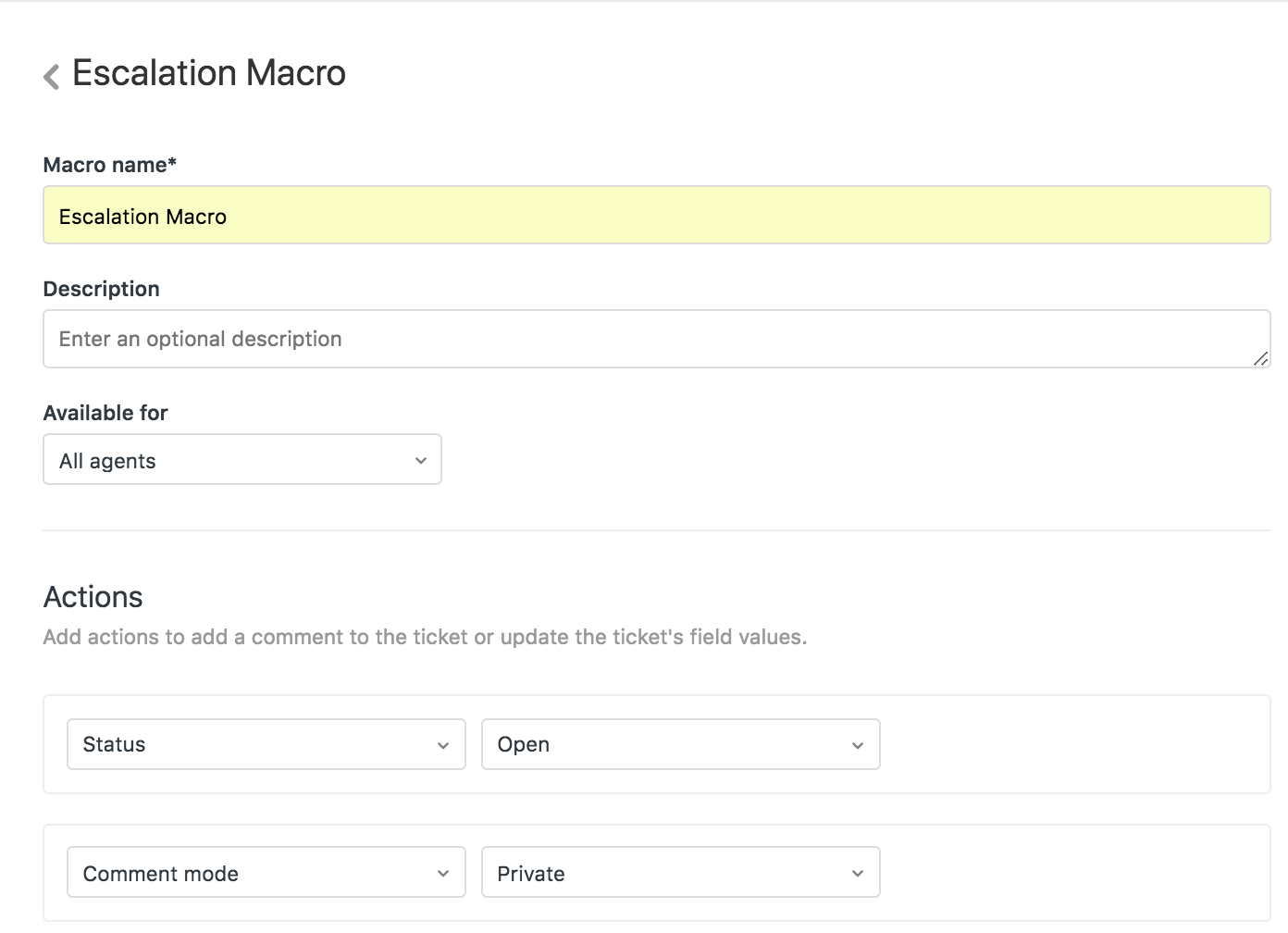Viewport: 1288px width, 933px height.
Task: Click the Available for label
Action: click(105, 413)
